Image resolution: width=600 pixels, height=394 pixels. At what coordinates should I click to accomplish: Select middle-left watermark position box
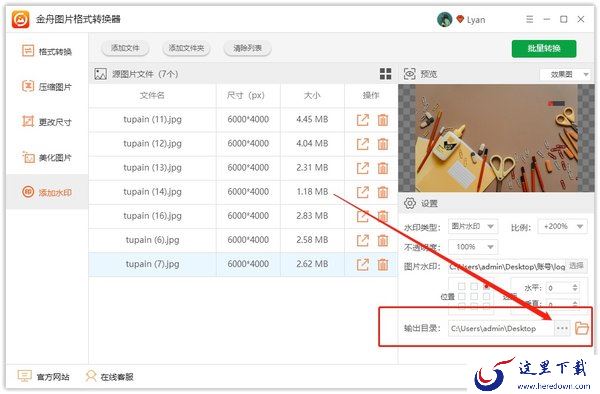[462, 296]
